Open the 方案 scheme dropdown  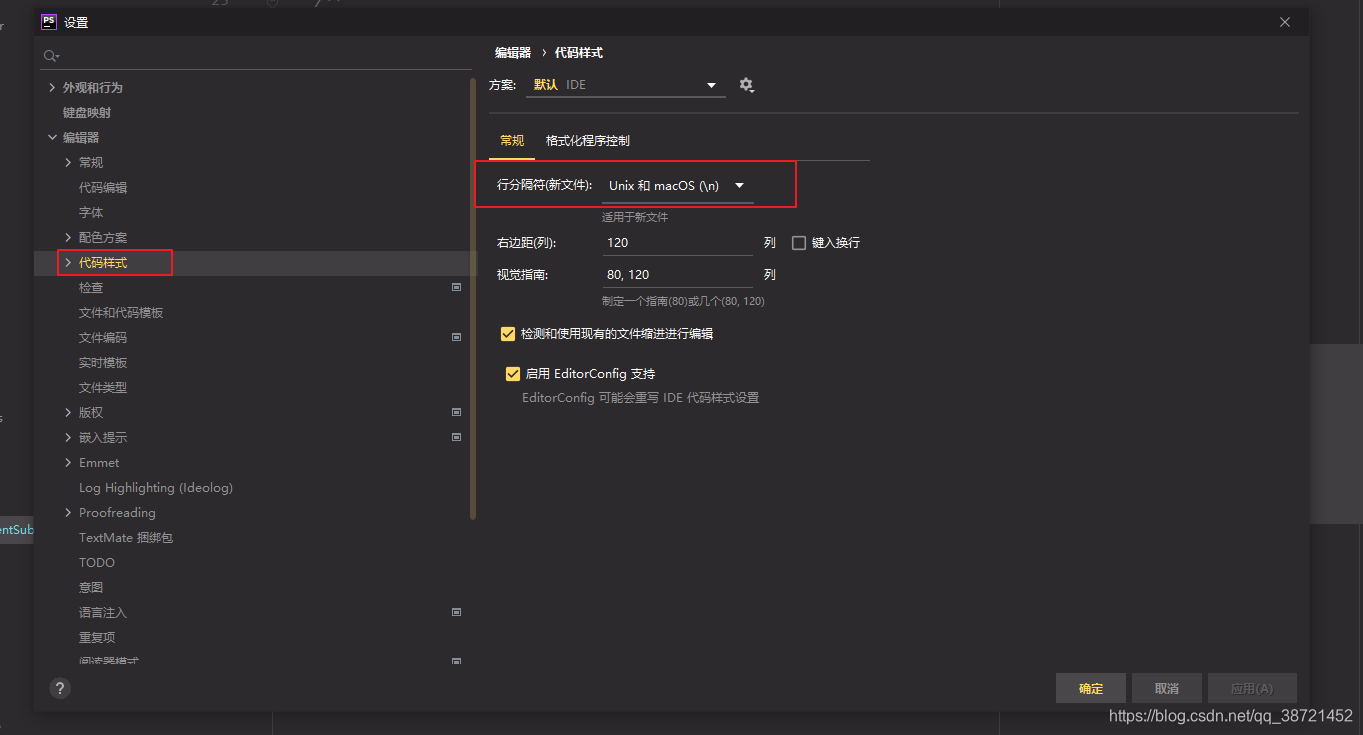coord(626,85)
